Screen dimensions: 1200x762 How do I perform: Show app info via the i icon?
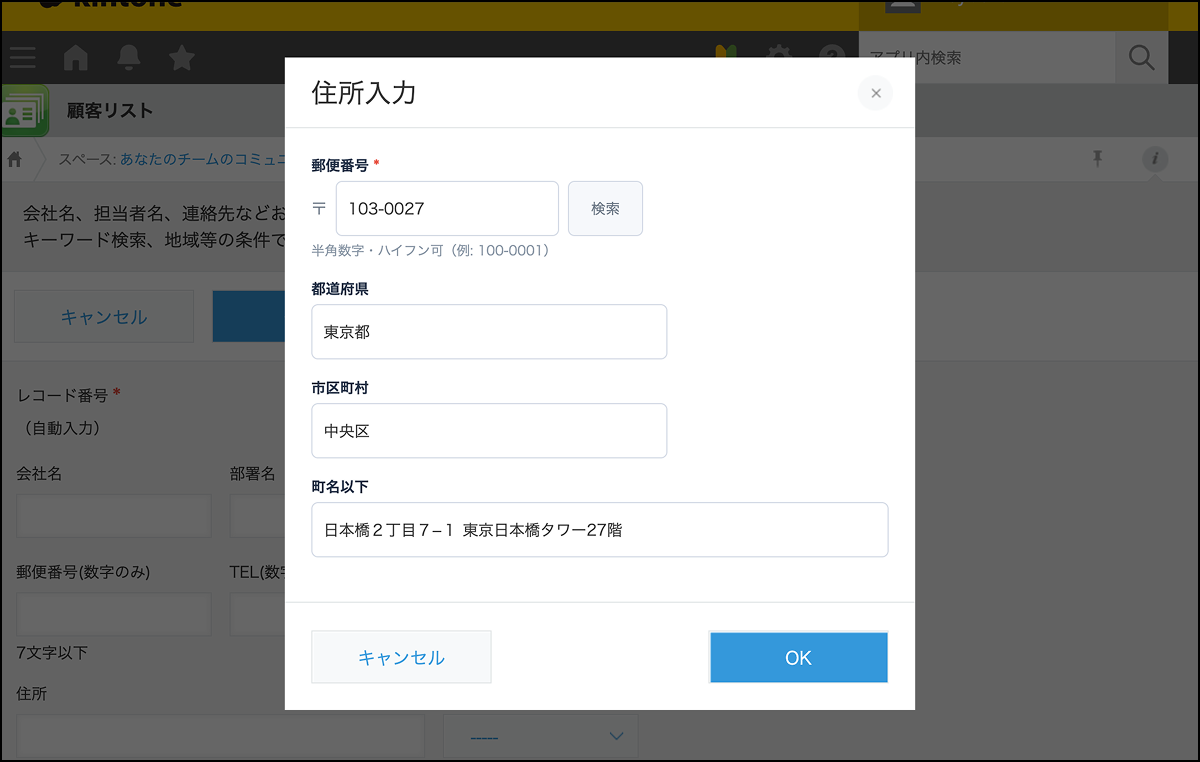coord(1155,158)
